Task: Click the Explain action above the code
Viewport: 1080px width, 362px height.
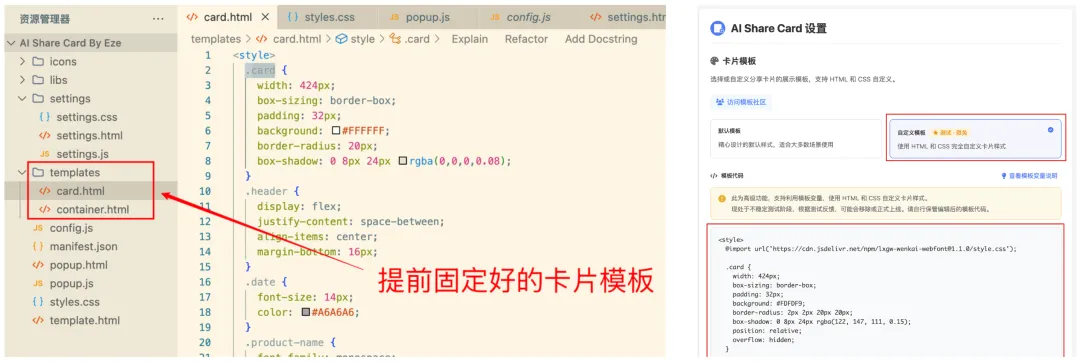Action: [x=470, y=39]
